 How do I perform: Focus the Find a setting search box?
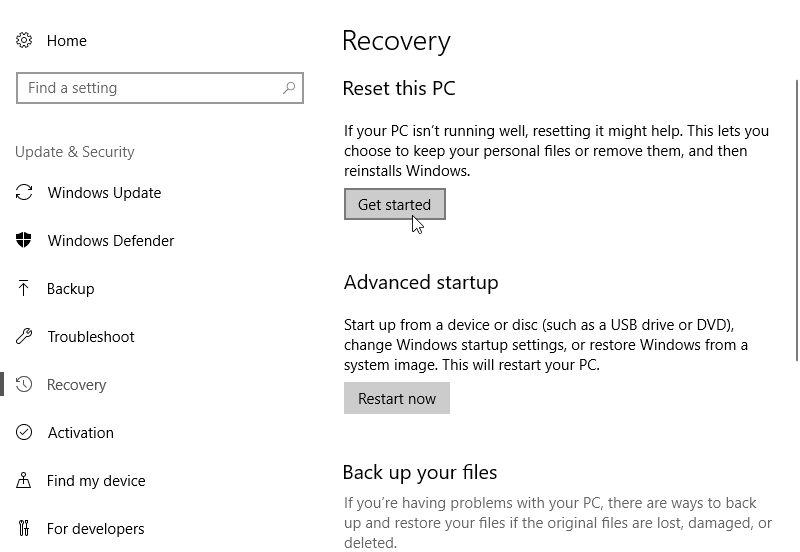150,88
